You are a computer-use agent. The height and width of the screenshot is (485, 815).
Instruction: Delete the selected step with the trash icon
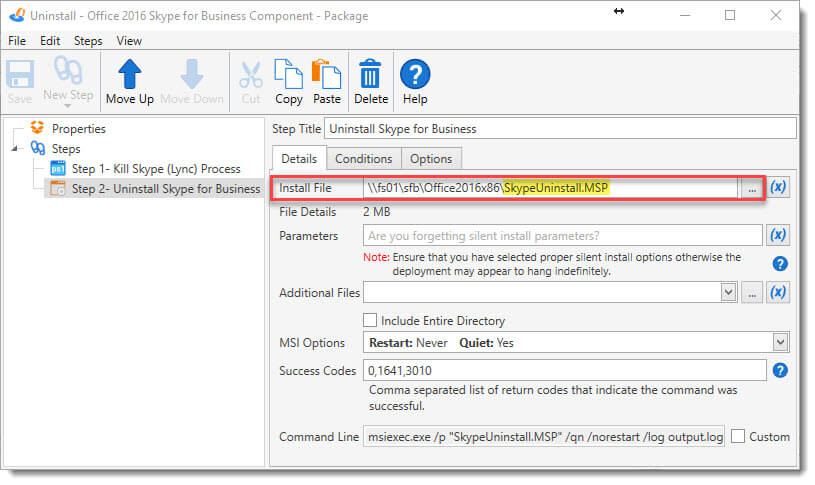point(370,73)
